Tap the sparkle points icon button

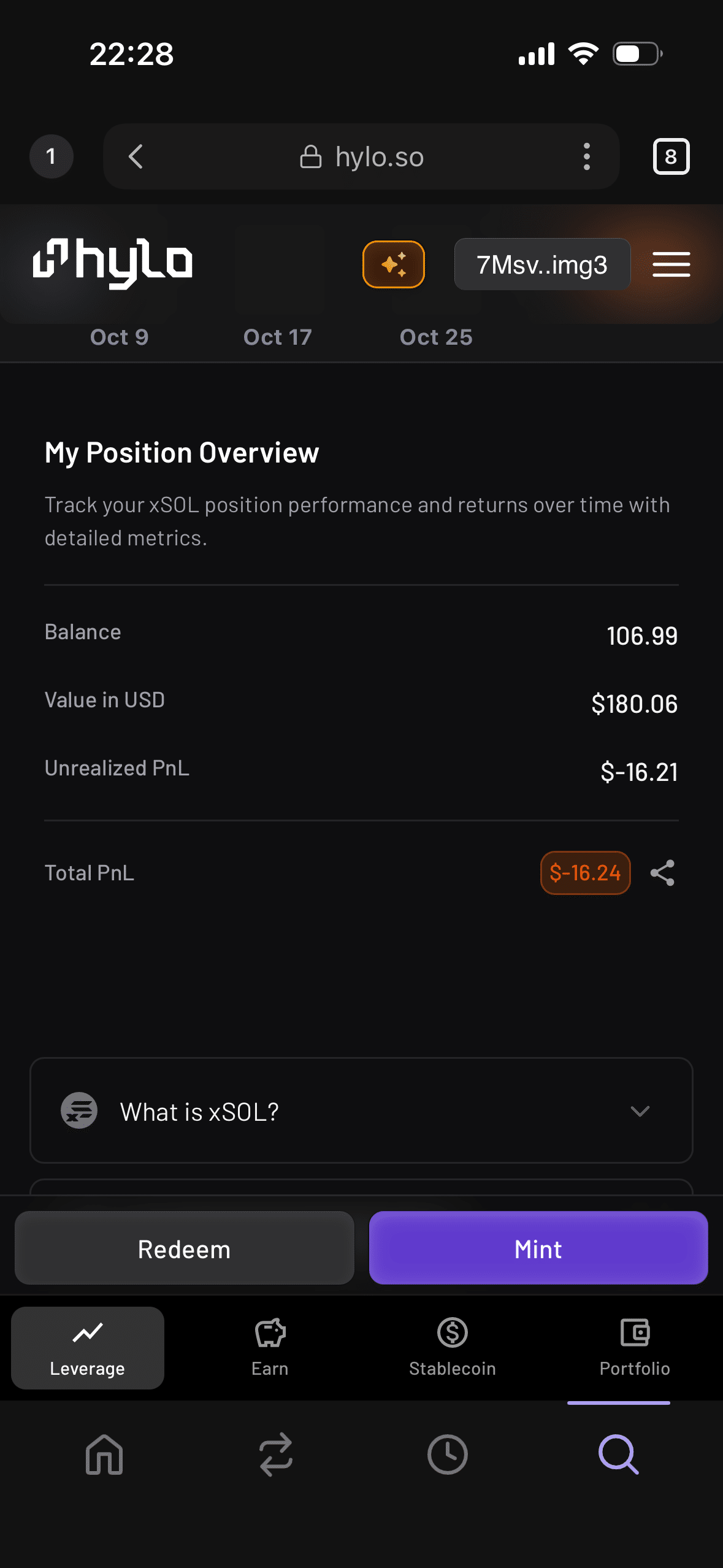click(x=393, y=264)
